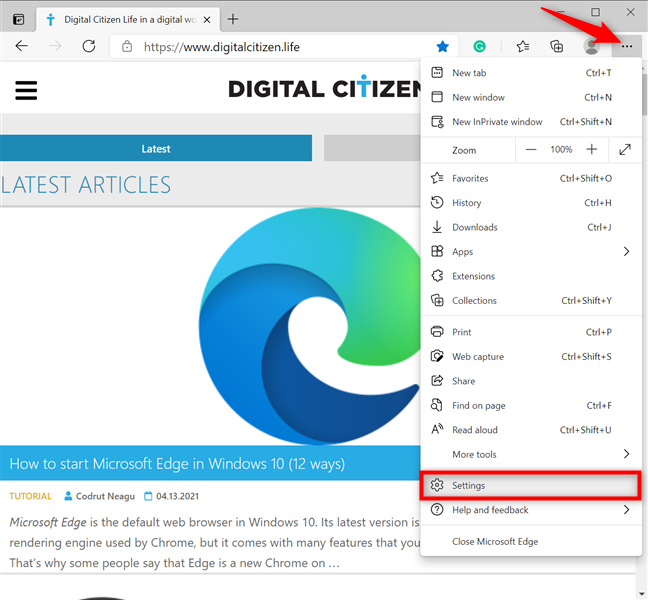
Task: Open the Grammarly extension icon
Action: coord(479,46)
